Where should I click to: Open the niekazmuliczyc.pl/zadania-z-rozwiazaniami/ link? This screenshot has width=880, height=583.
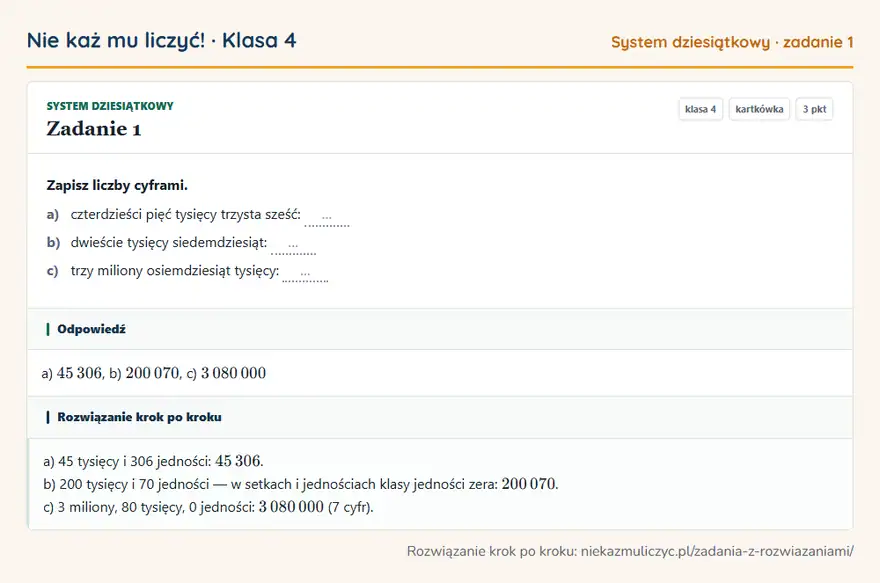point(717,551)
